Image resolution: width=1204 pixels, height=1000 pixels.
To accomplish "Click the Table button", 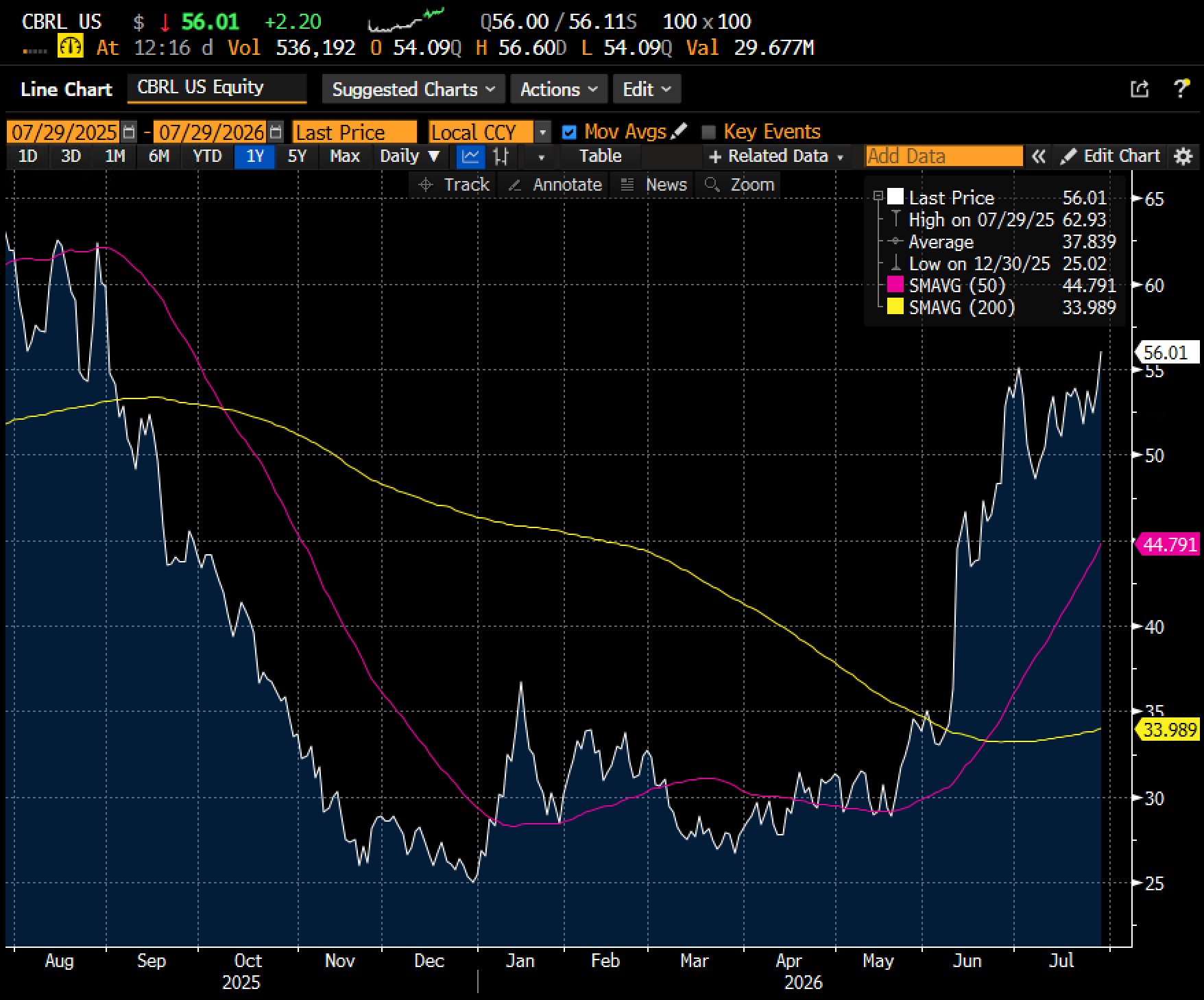I will 601,156.
